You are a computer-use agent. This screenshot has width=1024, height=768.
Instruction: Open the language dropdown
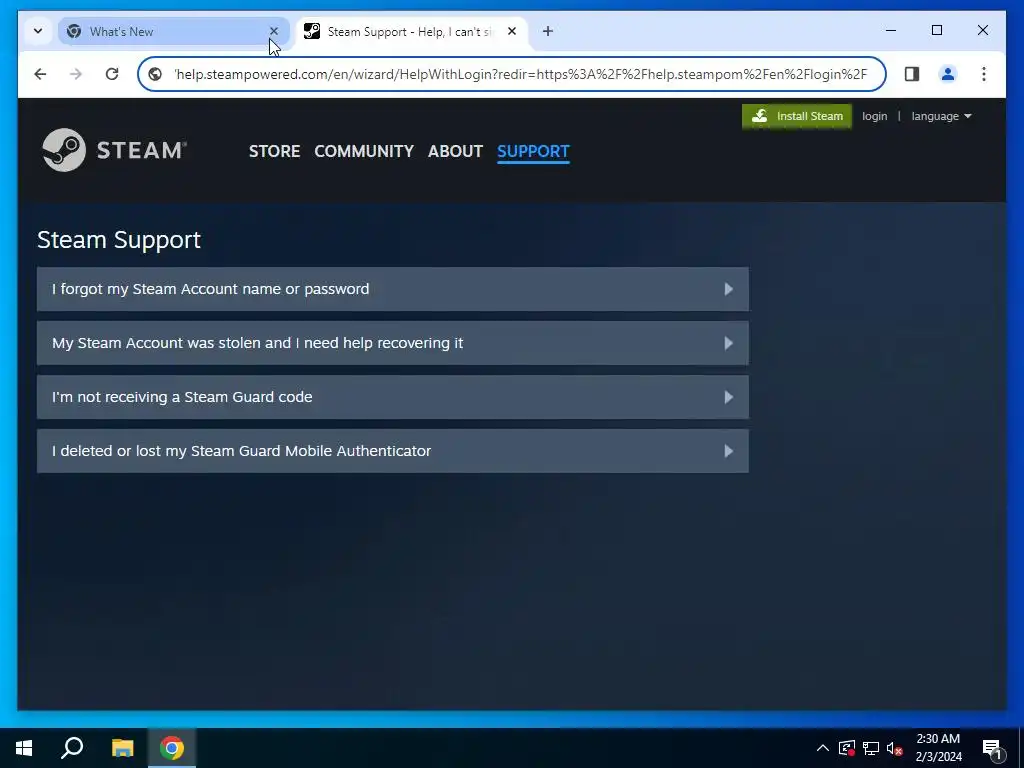[x=941, y=116]
